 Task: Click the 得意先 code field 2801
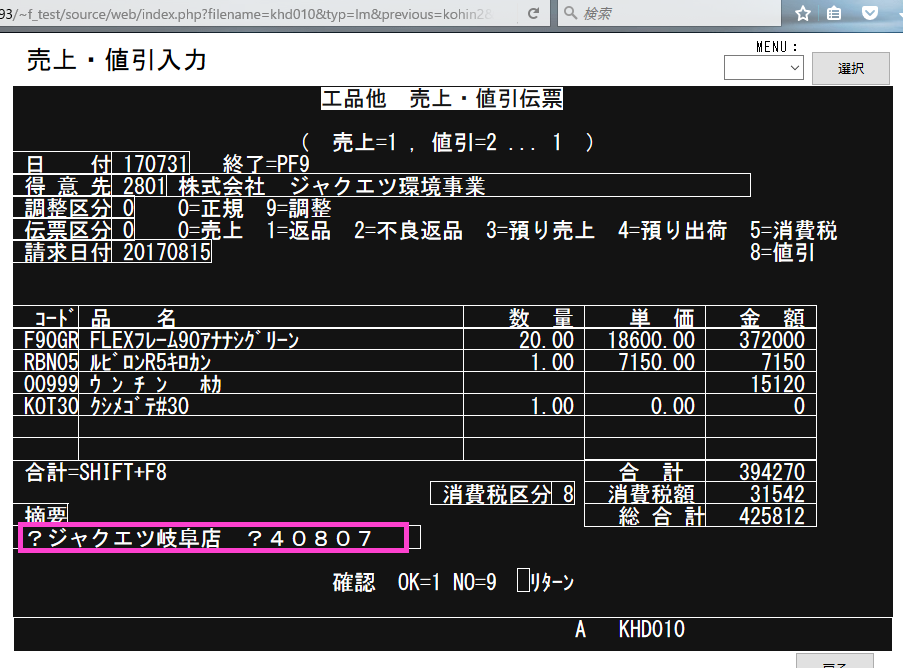pos(144,186)
